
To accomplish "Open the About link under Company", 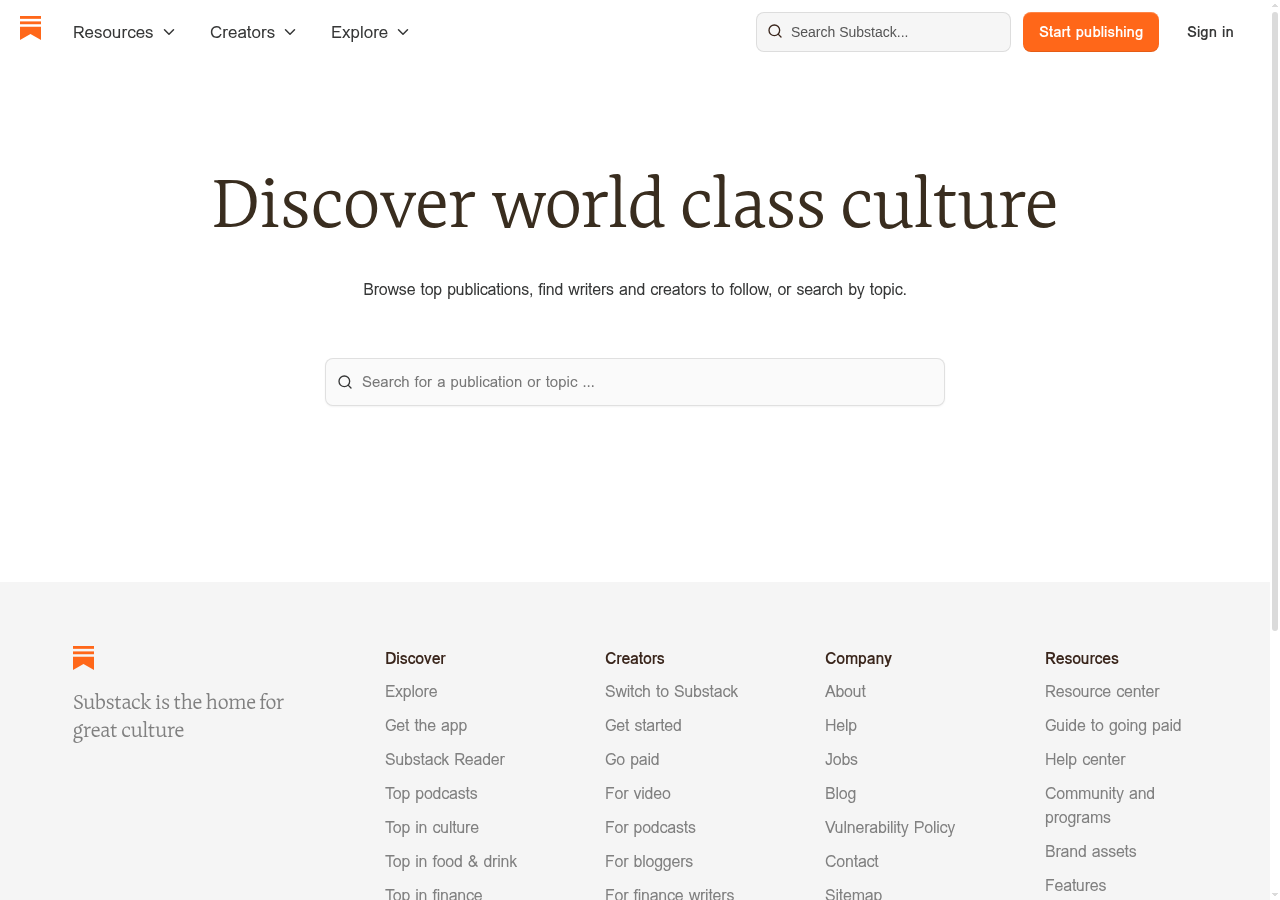I will [845, 691].
